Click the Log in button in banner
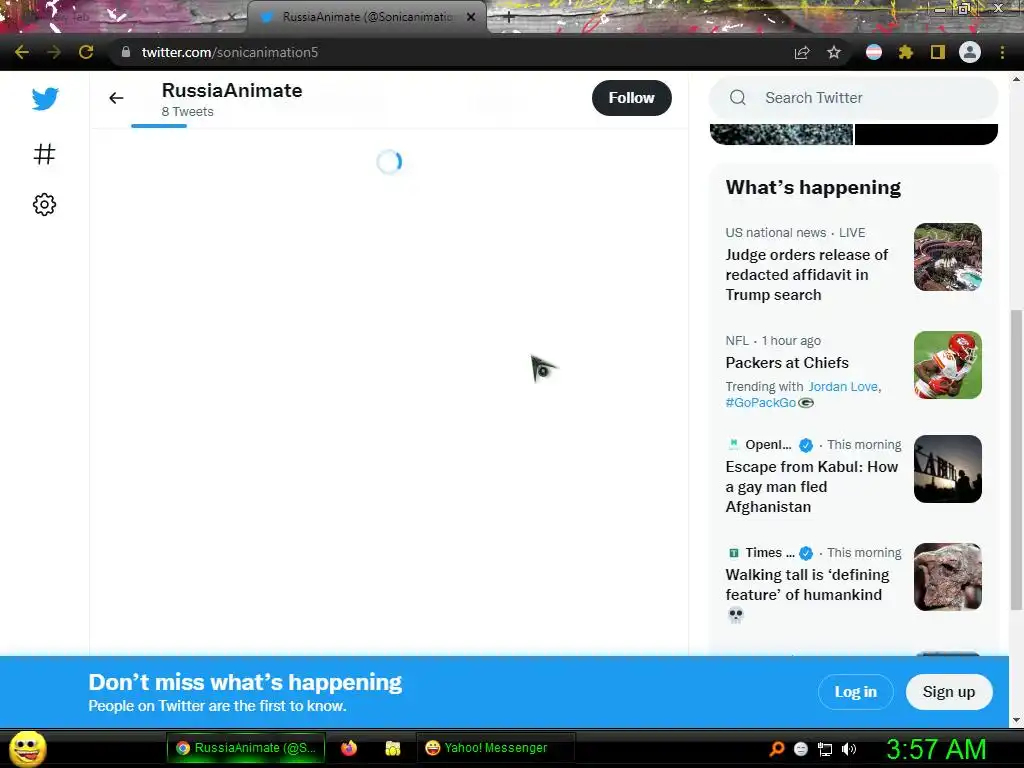This screenshot has width=1024, height=768. (x=856, y=692)
